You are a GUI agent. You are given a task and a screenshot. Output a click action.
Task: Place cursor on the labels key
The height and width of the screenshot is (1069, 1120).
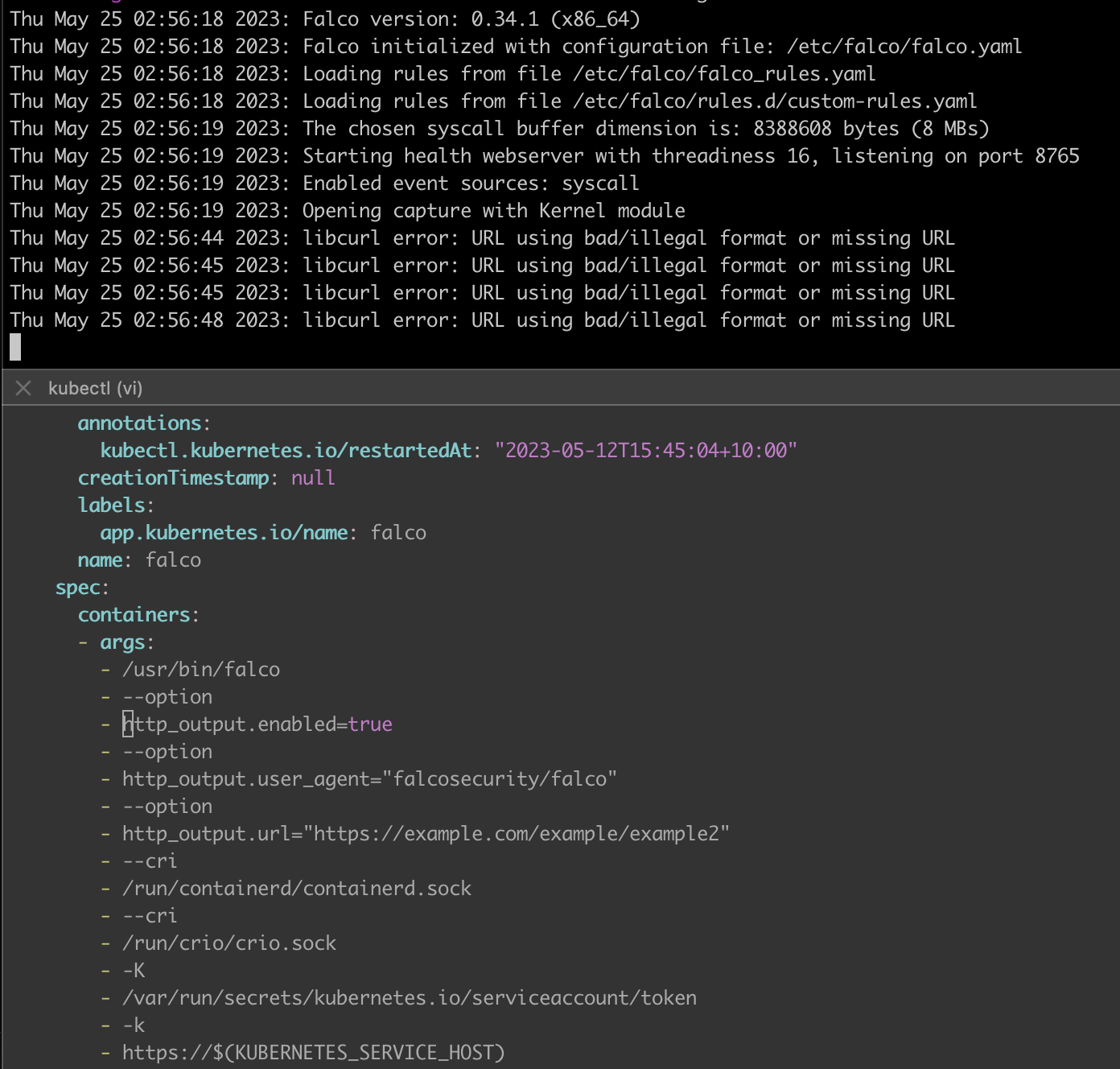pyautogui.click(x=111, y=505)
